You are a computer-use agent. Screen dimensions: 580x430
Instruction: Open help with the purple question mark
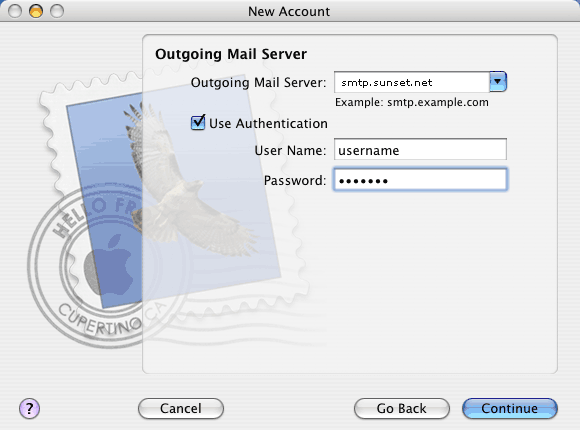point(29,409)
